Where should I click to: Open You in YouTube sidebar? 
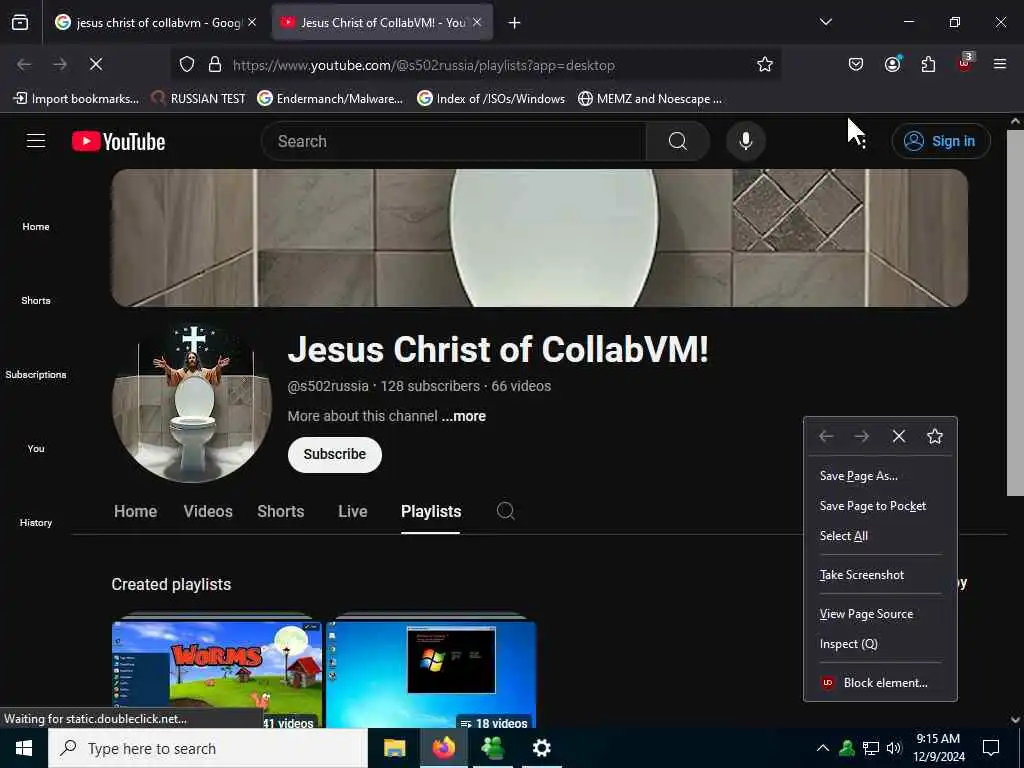[x=36, y=448]
